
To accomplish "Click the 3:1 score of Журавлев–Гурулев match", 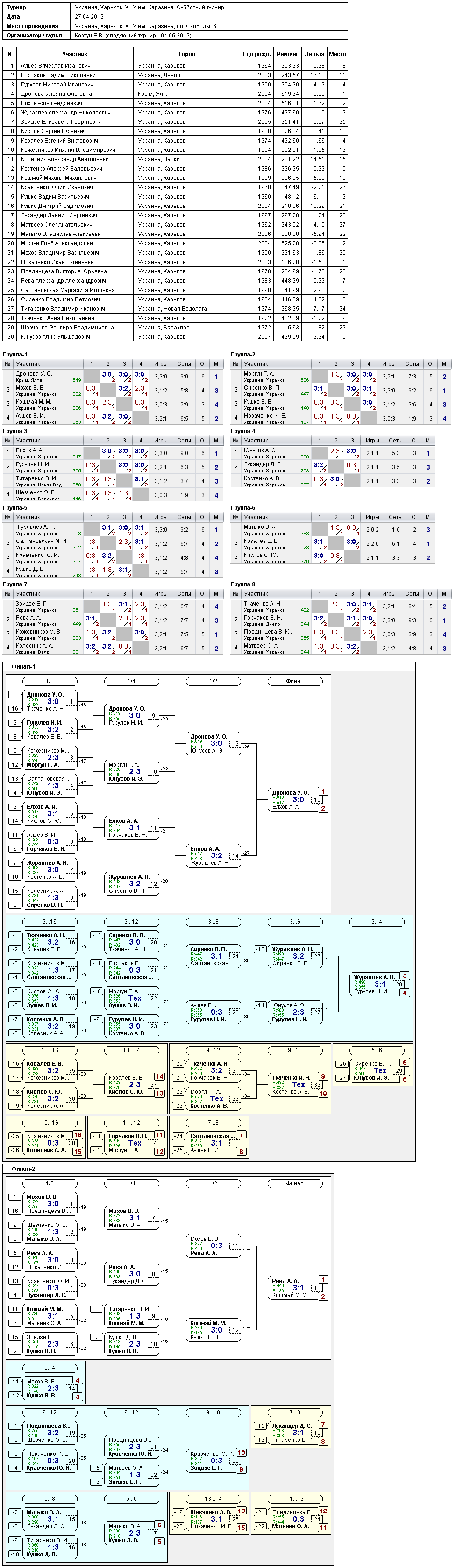I will coord(380,984).
